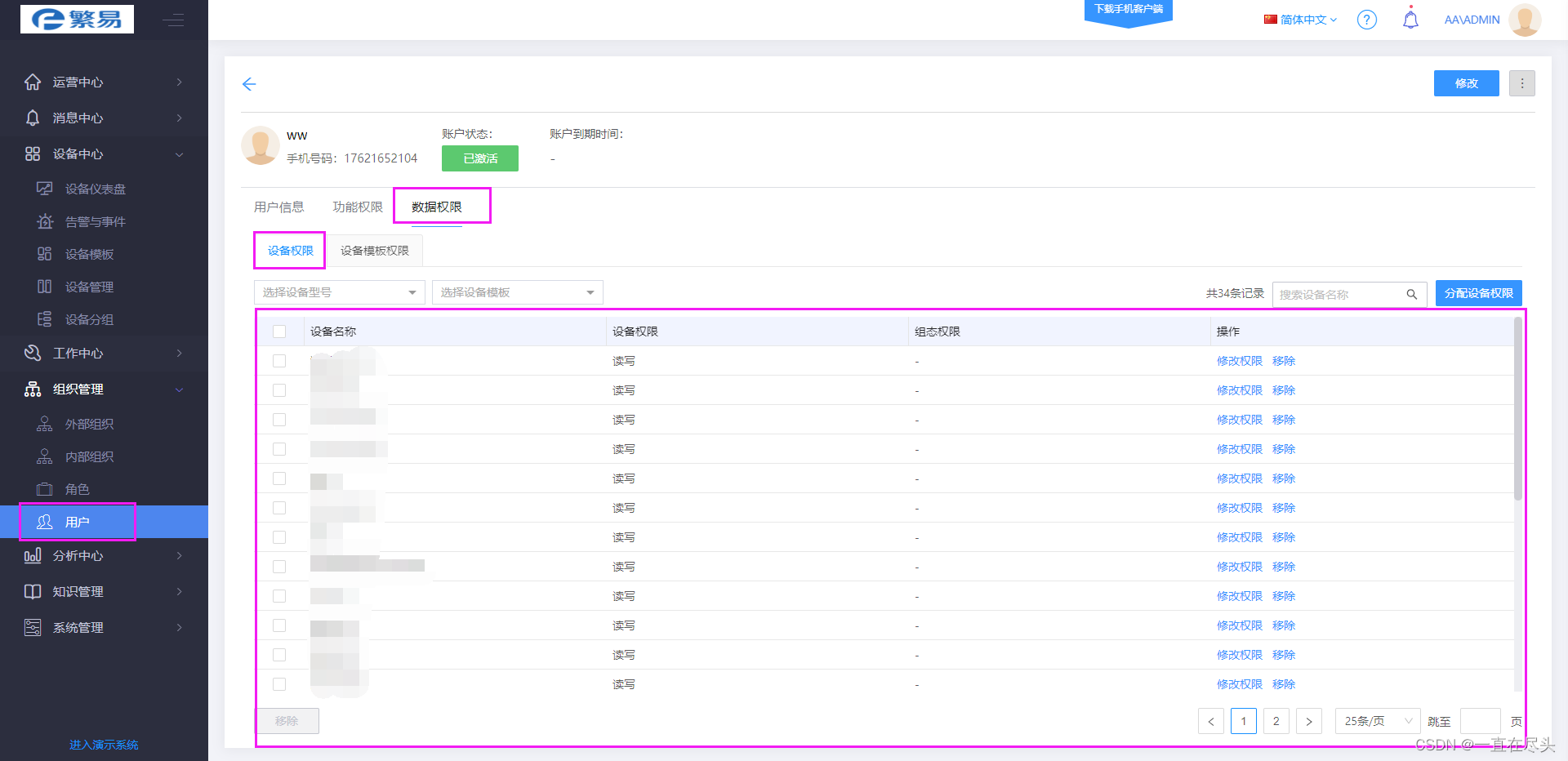
Task: Check the fifth device row checkbox
Action: 279,478
